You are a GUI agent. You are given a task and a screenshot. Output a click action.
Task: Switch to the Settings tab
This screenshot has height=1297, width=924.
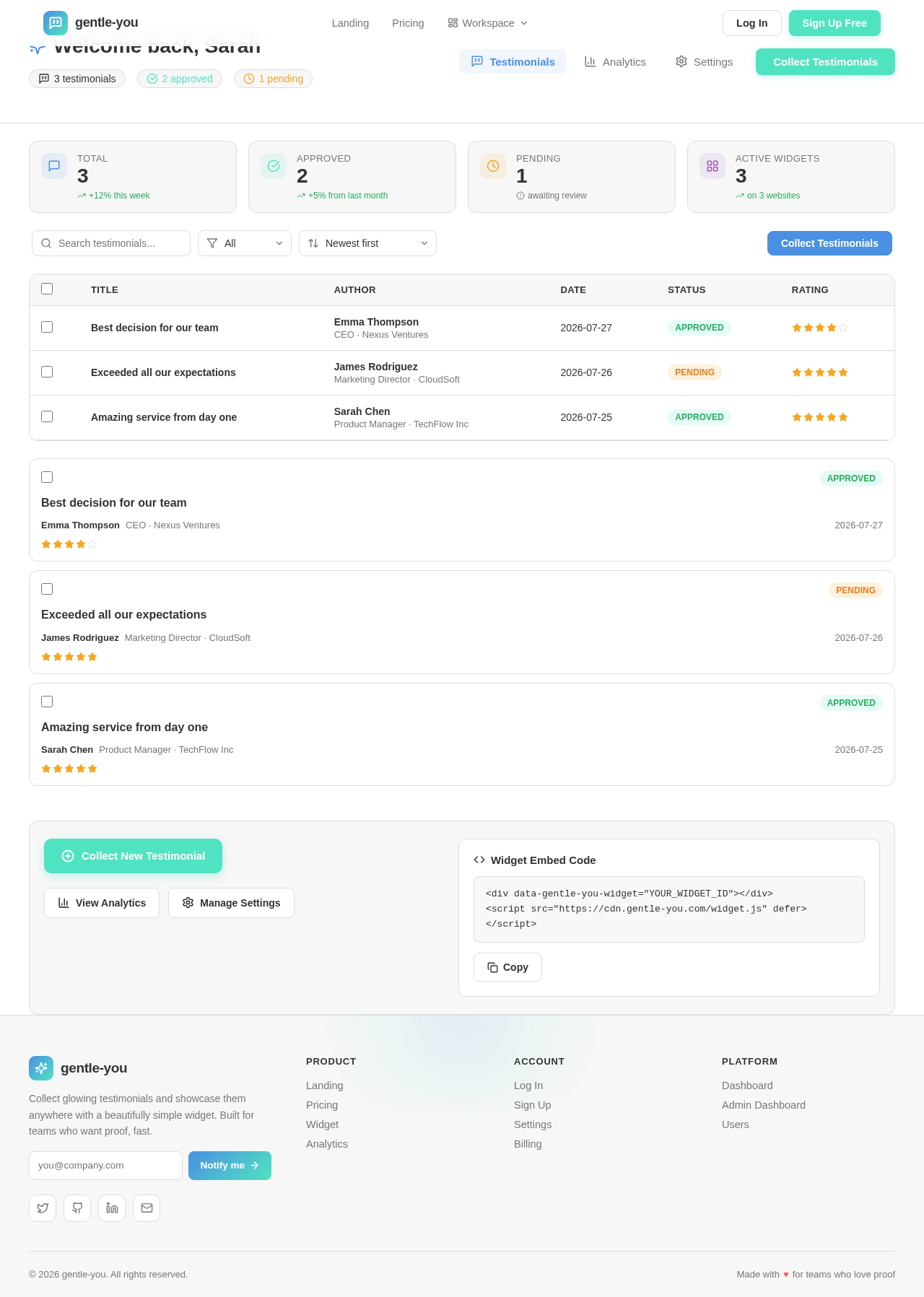coord(704,61)
